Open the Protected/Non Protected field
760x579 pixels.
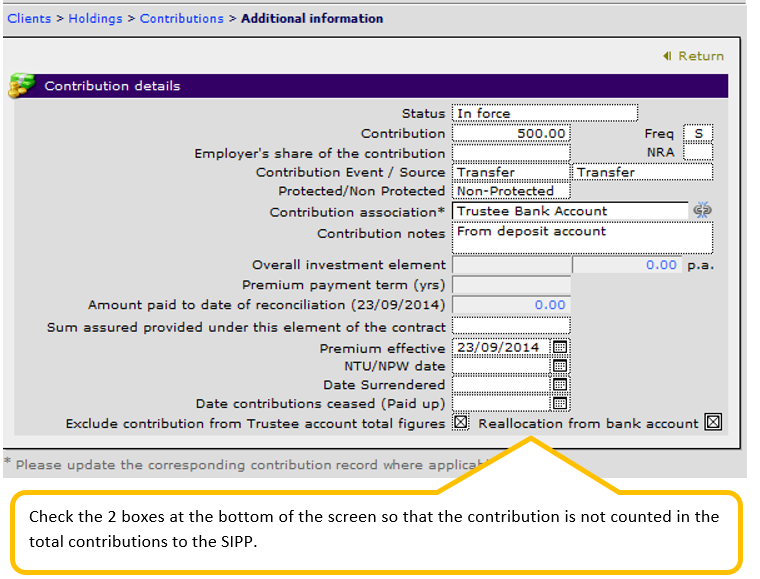point(511,191)
